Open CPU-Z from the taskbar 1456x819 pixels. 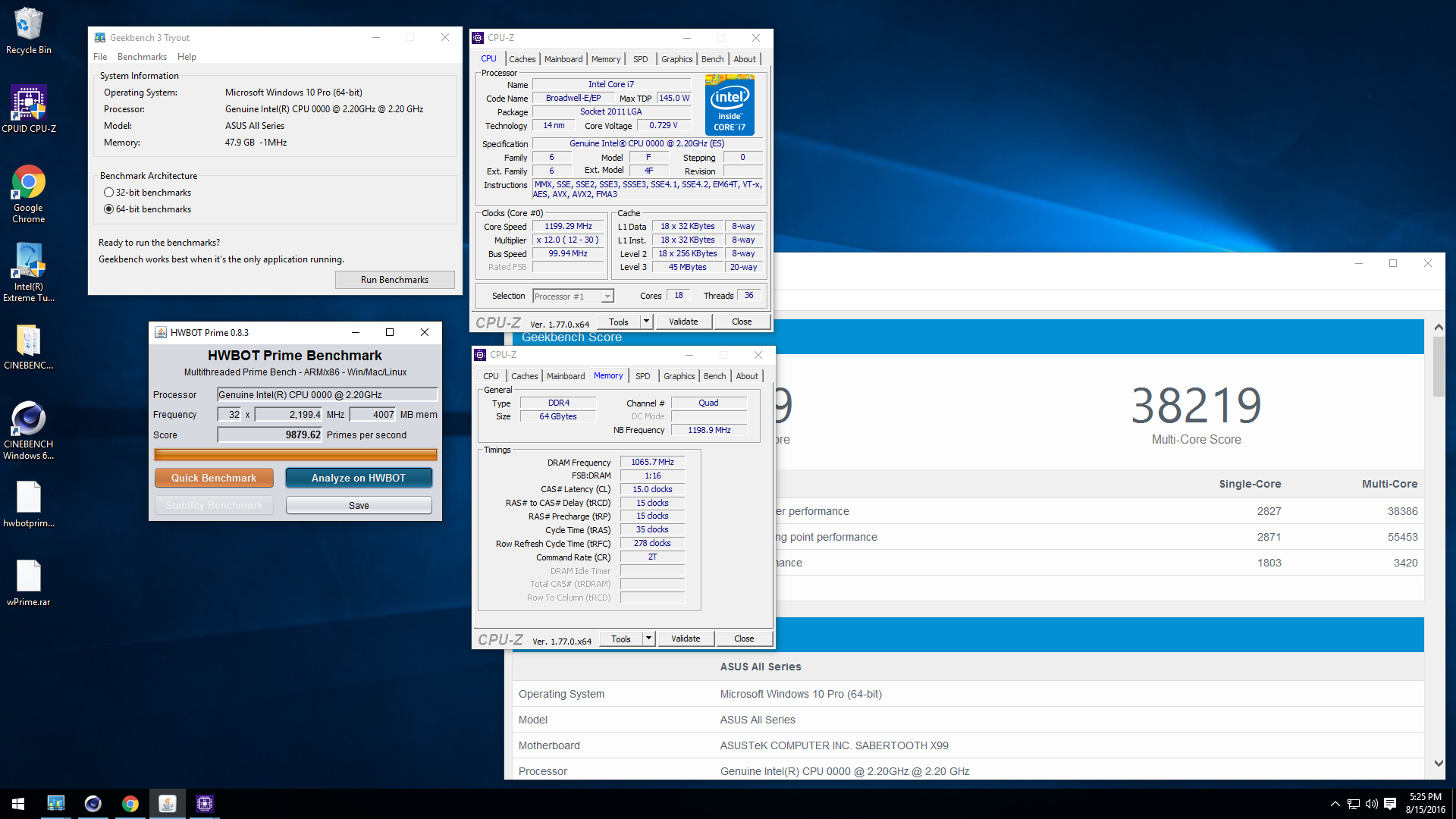click(204, 804)
